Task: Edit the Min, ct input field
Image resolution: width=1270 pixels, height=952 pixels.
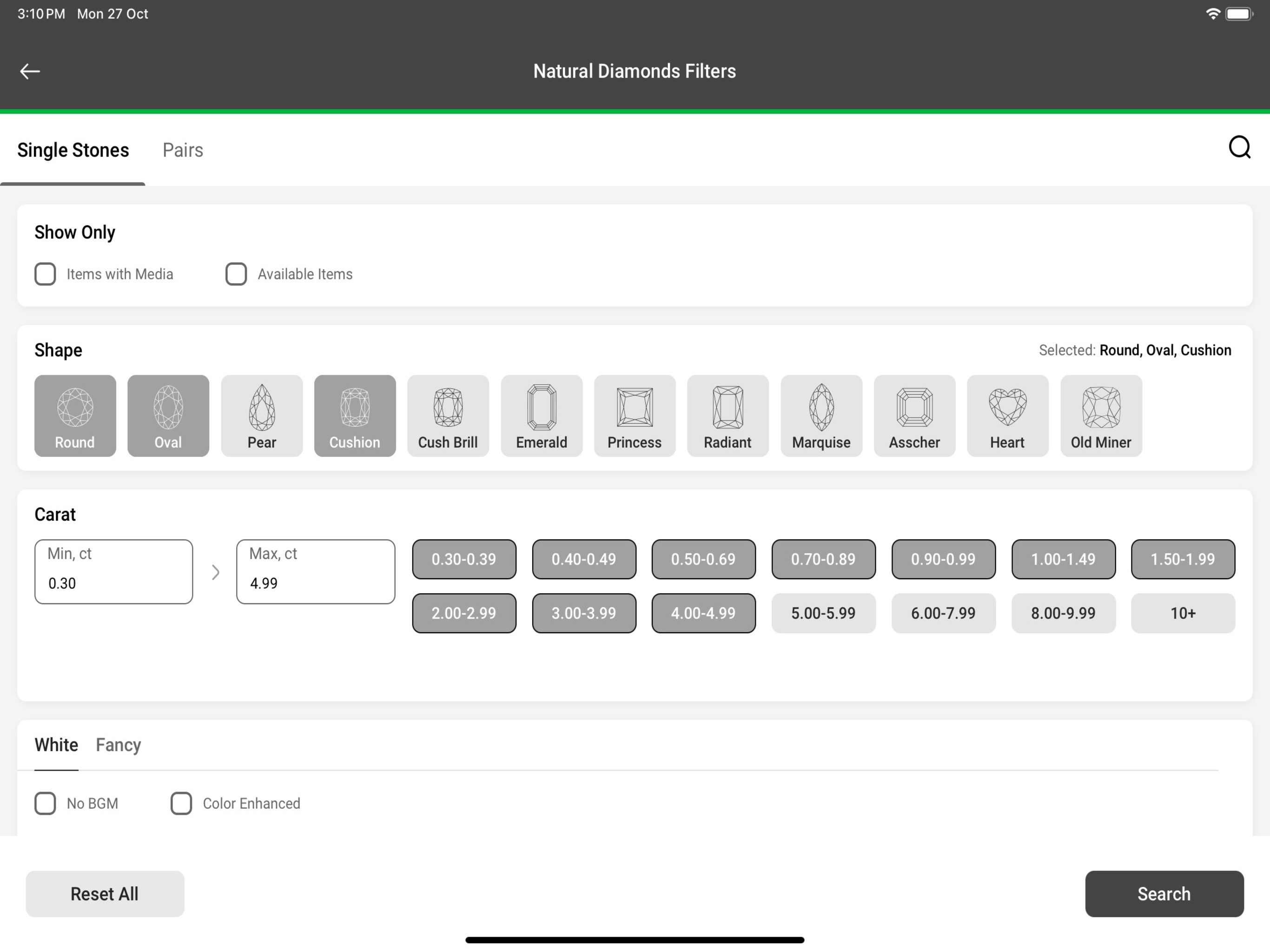Action: pyautogui.click(x=114, y=572)
